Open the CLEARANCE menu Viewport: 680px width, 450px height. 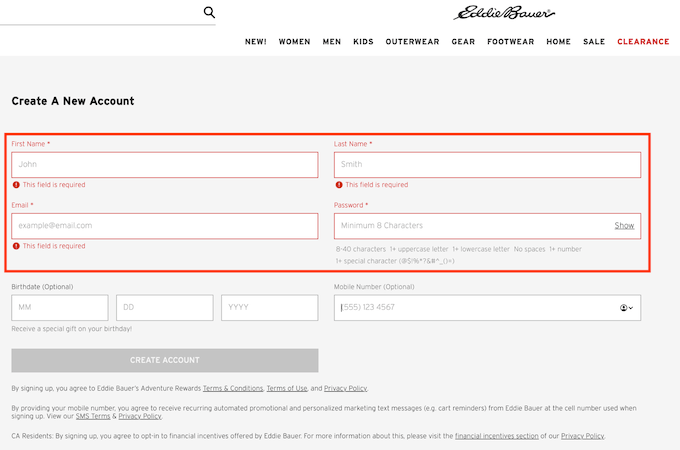point(643,42)
